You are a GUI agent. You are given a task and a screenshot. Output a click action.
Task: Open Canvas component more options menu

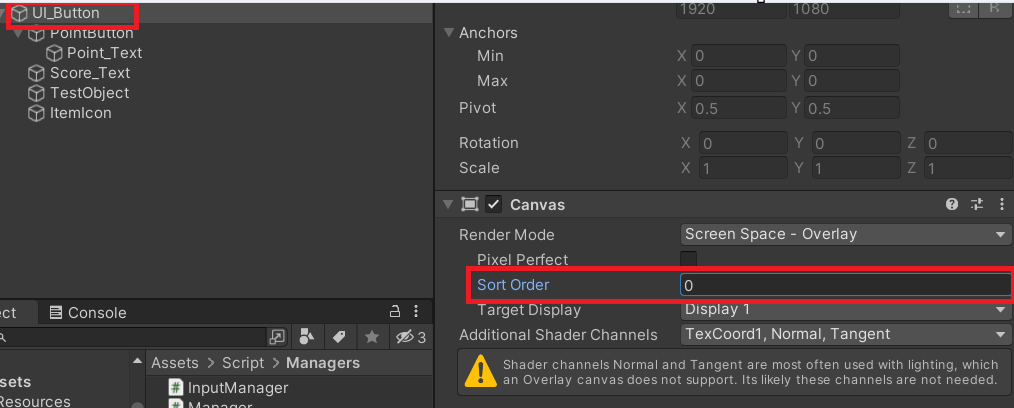1000,205
